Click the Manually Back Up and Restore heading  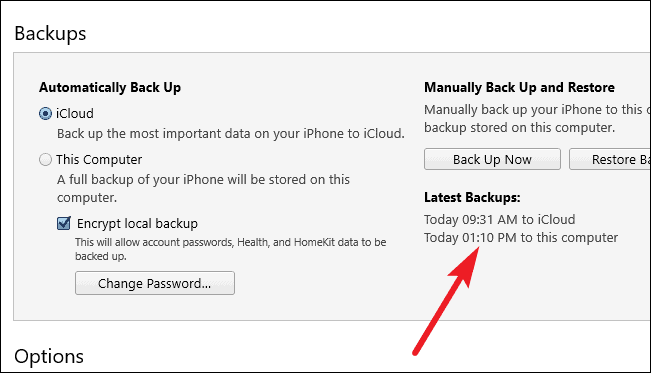tap(519, 88)
